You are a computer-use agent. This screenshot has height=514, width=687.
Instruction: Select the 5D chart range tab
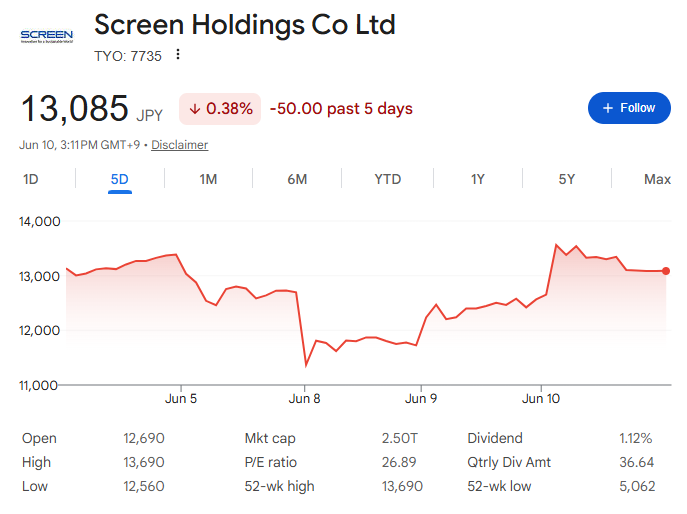point(120,179)
